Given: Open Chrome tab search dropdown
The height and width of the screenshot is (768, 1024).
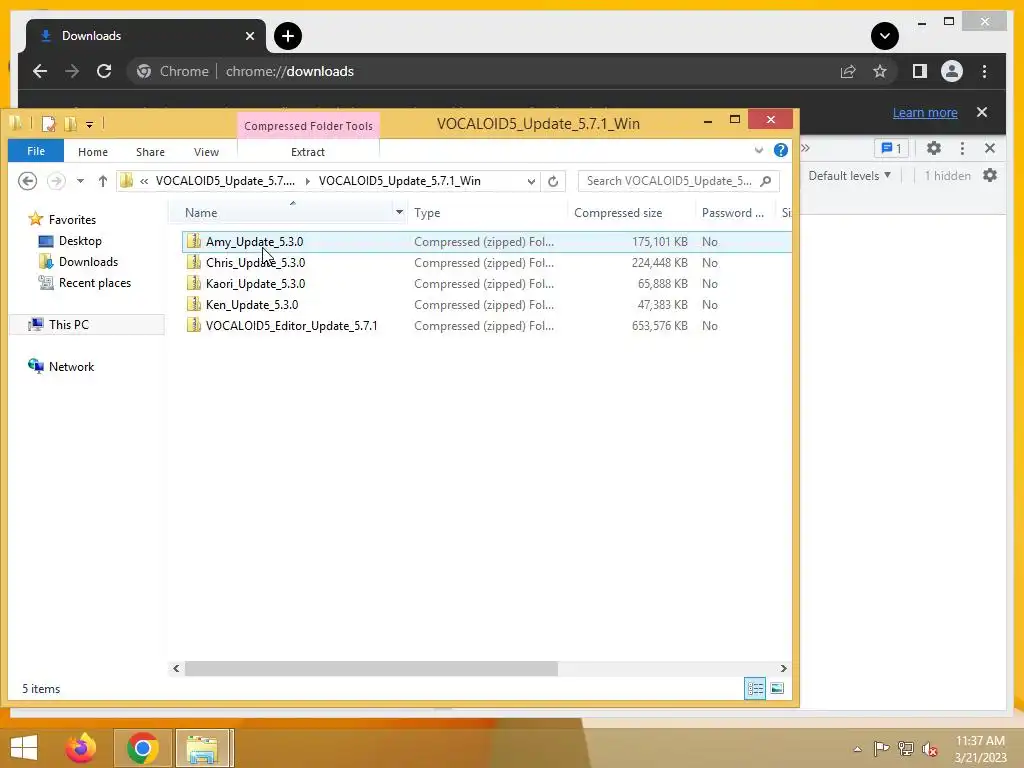Looking at the screenshot, I should pyautogui.click(x=885, y=36).
